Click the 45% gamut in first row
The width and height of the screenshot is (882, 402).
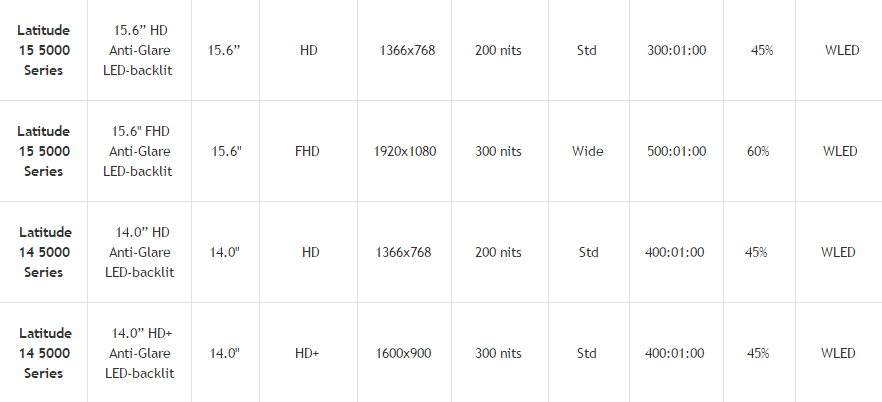point(762,51)
